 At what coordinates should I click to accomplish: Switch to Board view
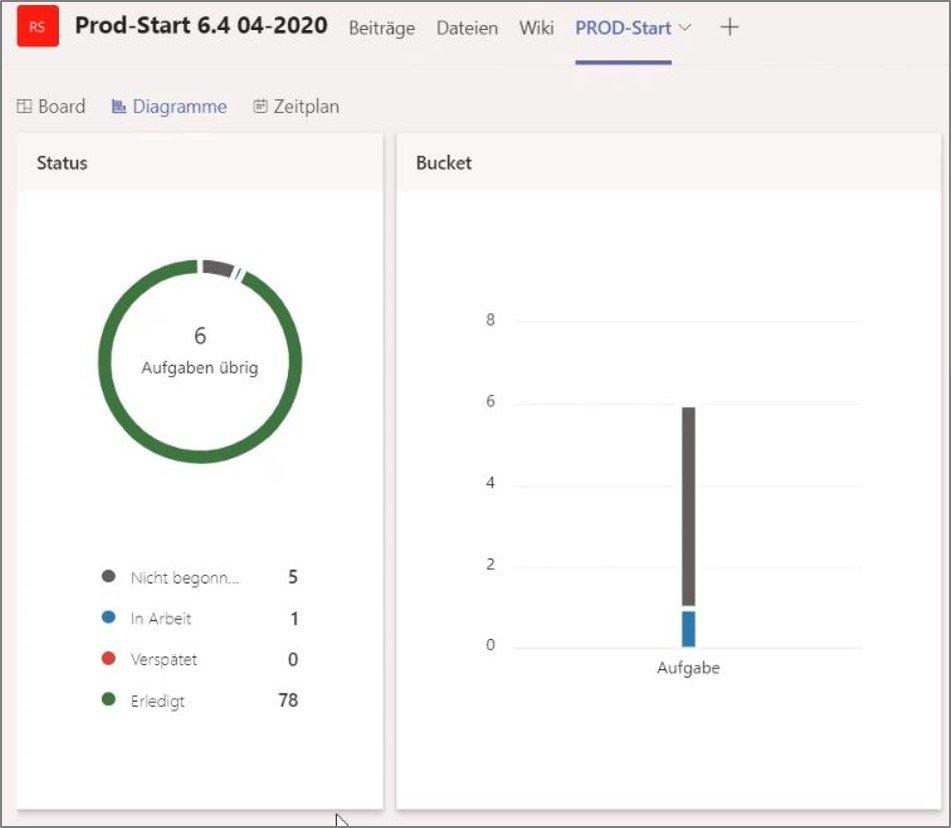(x=61, y=106)
